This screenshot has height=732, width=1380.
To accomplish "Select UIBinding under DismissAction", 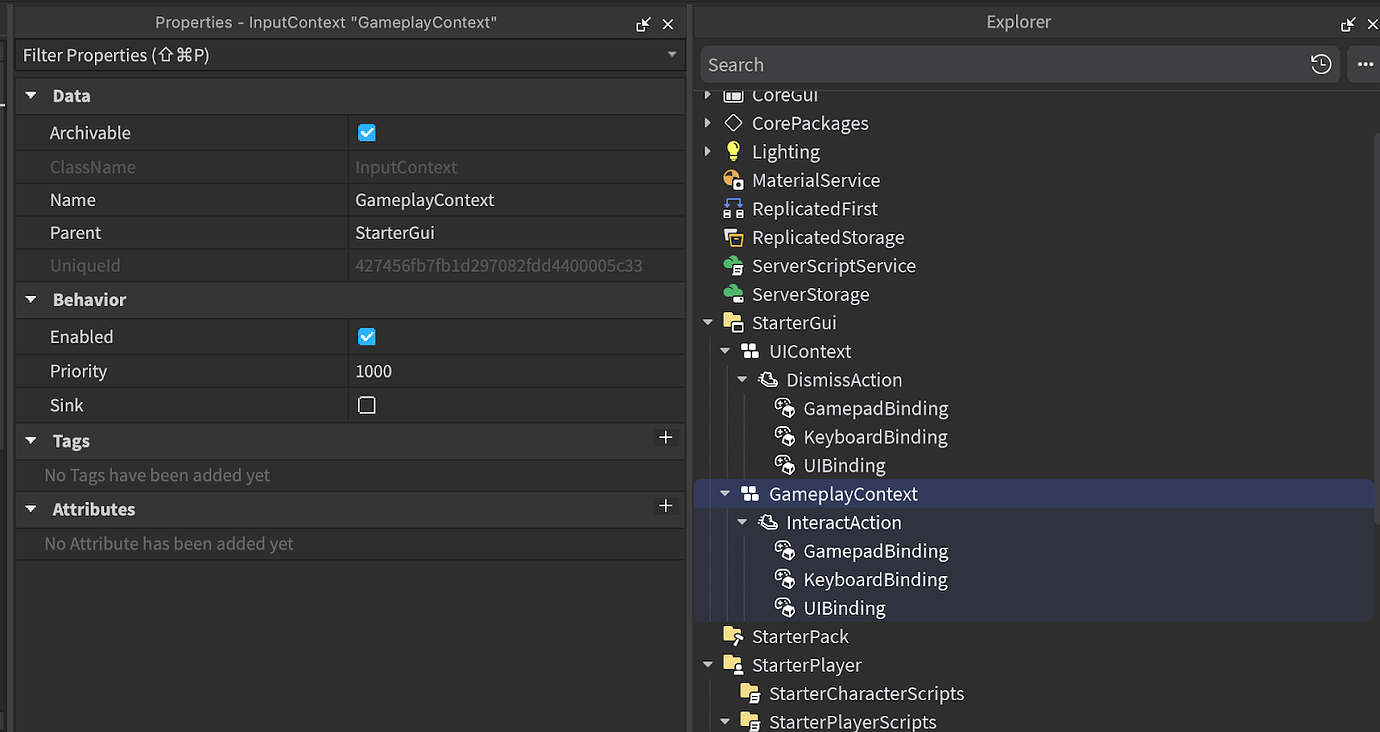I will tap(844, 465).
